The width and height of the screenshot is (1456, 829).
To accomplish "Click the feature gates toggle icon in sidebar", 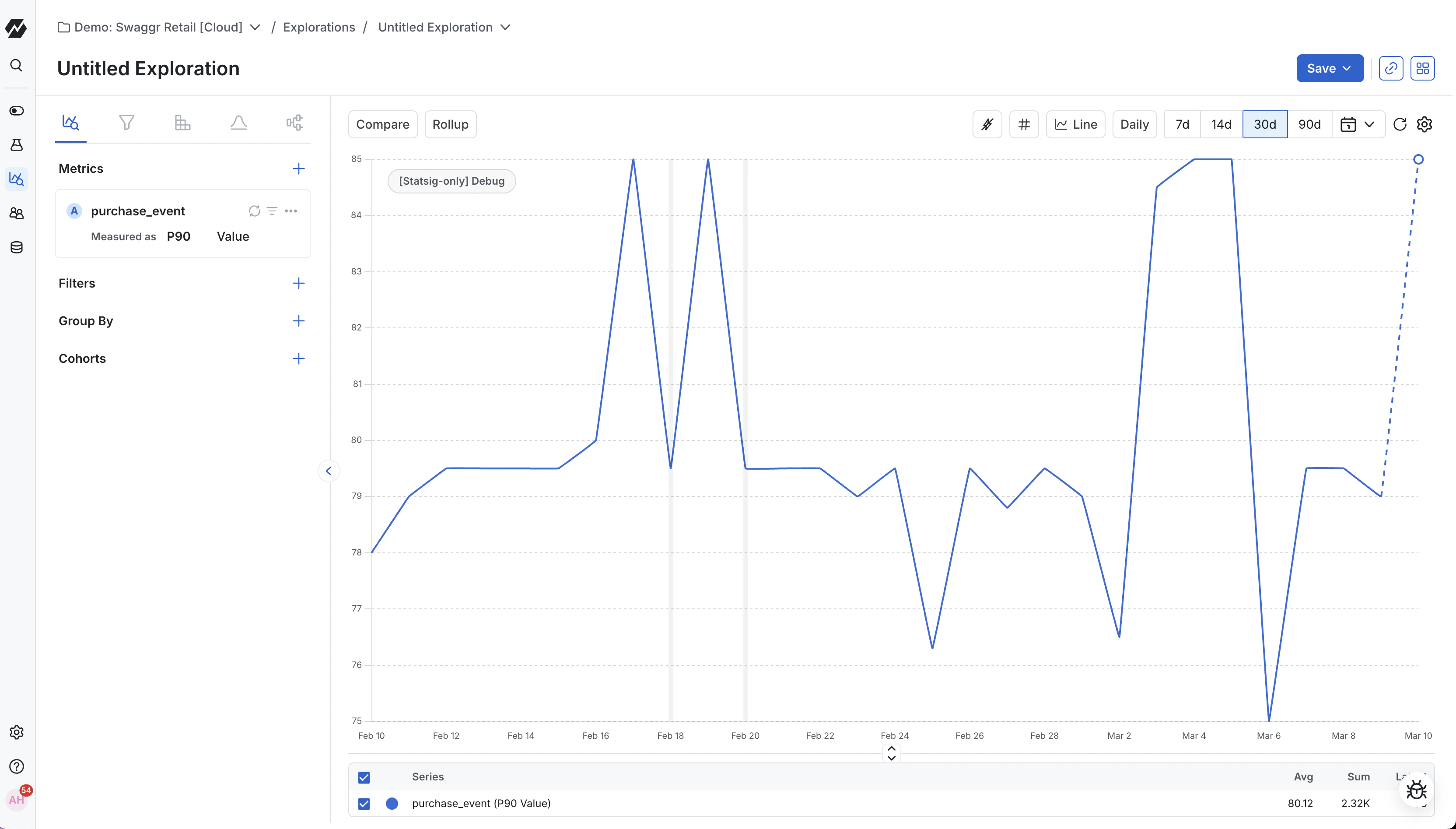I will coord(17,110).
